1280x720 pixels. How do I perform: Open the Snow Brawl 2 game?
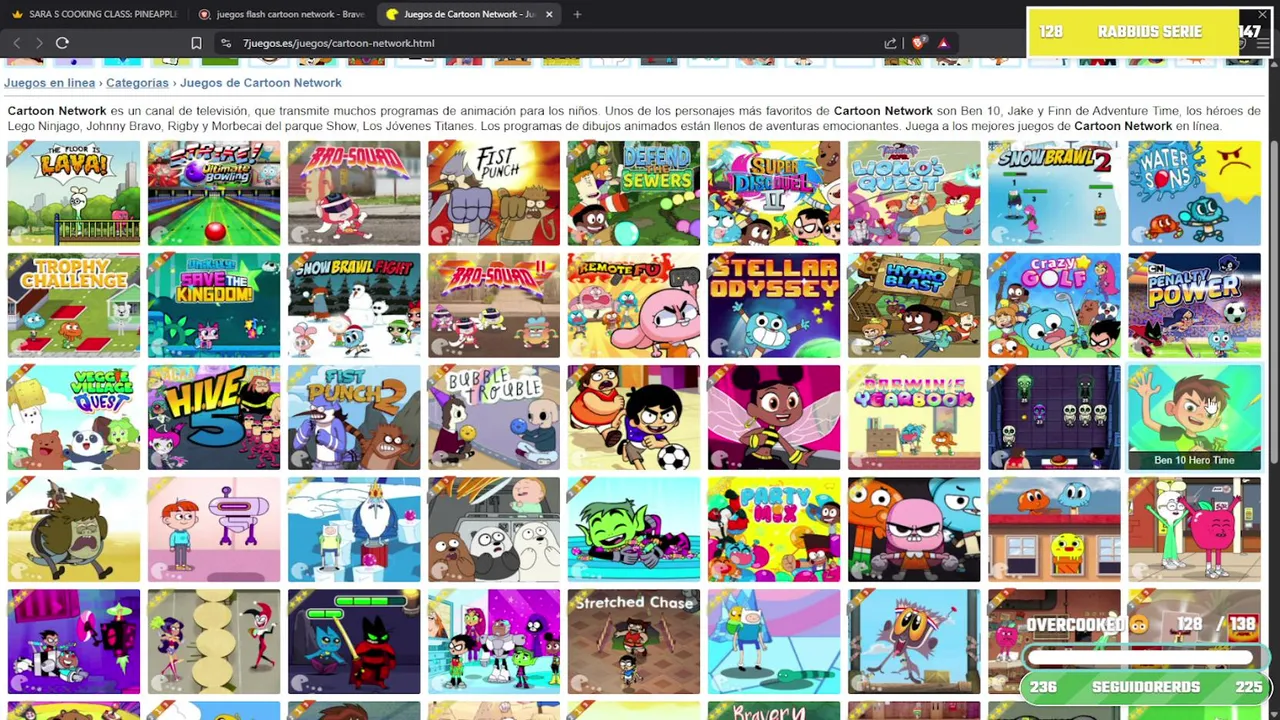[x=1054, y=193]
